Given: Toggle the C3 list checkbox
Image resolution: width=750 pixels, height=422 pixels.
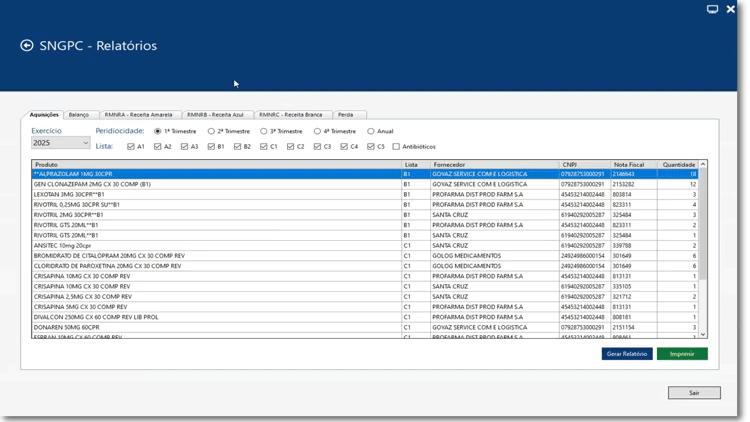Looking at the screenshot, I should [317, 147].
